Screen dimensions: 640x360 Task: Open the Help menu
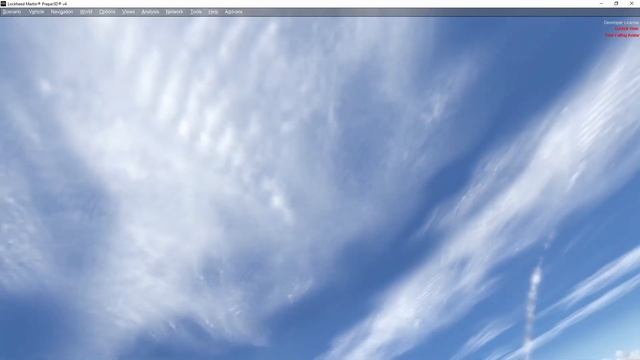click(213, 12)
